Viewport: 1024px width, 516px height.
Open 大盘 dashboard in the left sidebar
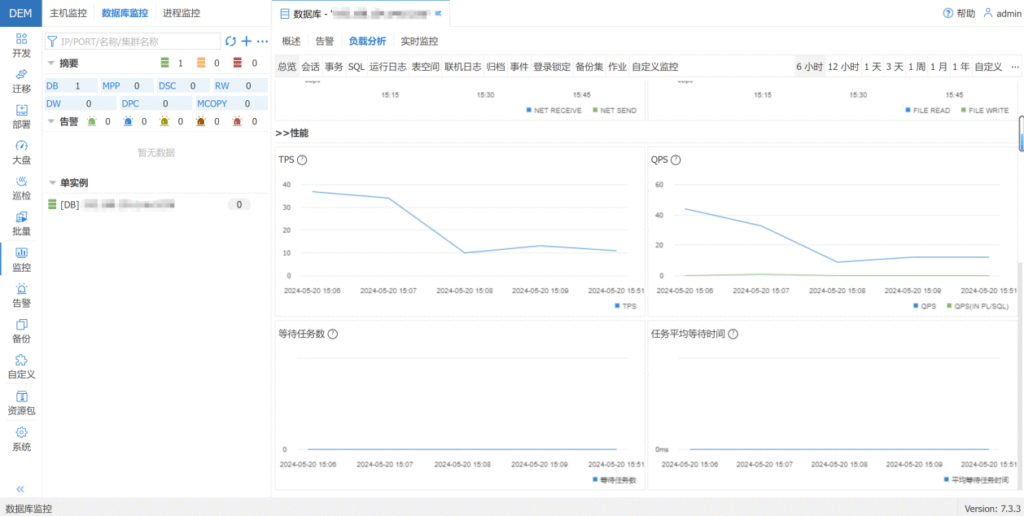[21, 152]
